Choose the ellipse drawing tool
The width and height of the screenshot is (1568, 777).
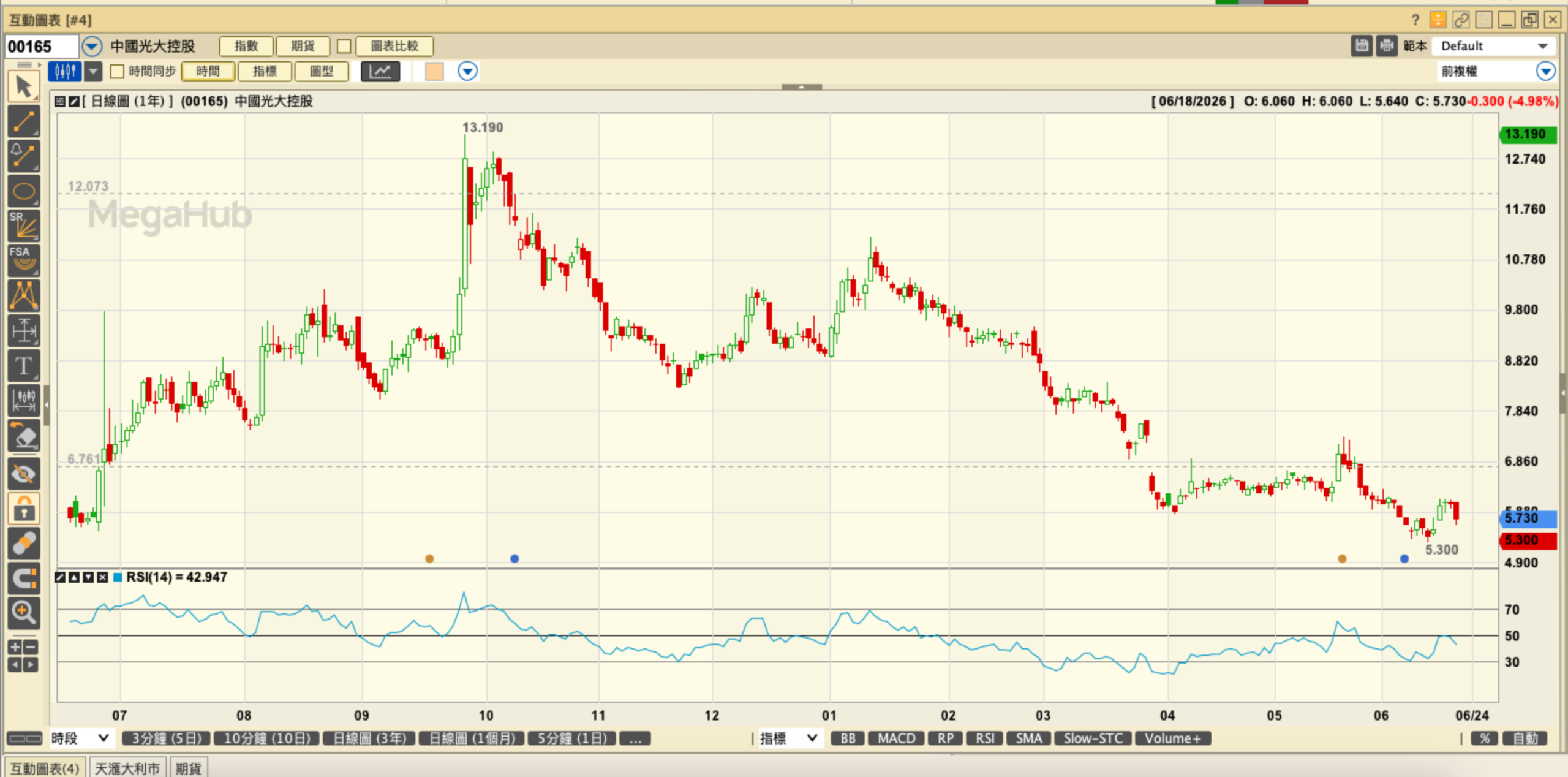pos(24,191)
